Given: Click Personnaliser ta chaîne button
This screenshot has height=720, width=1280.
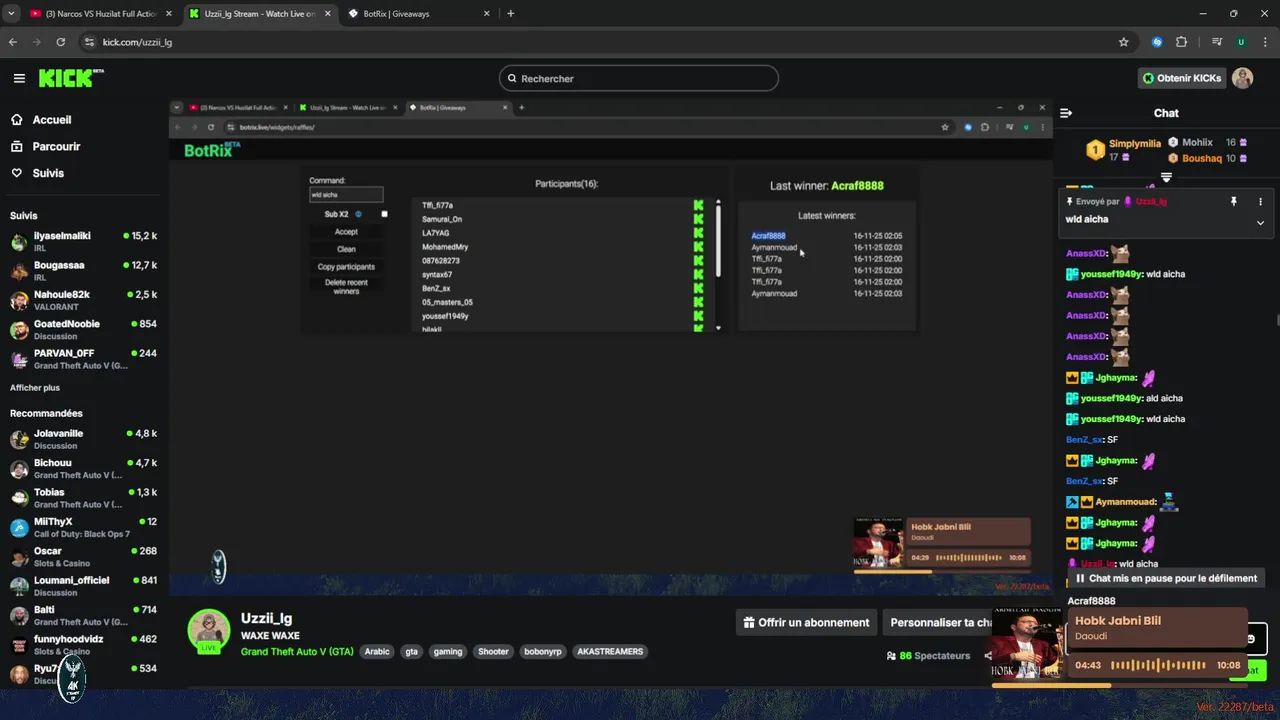Looking at the screenshot, I should click(938, 622).
